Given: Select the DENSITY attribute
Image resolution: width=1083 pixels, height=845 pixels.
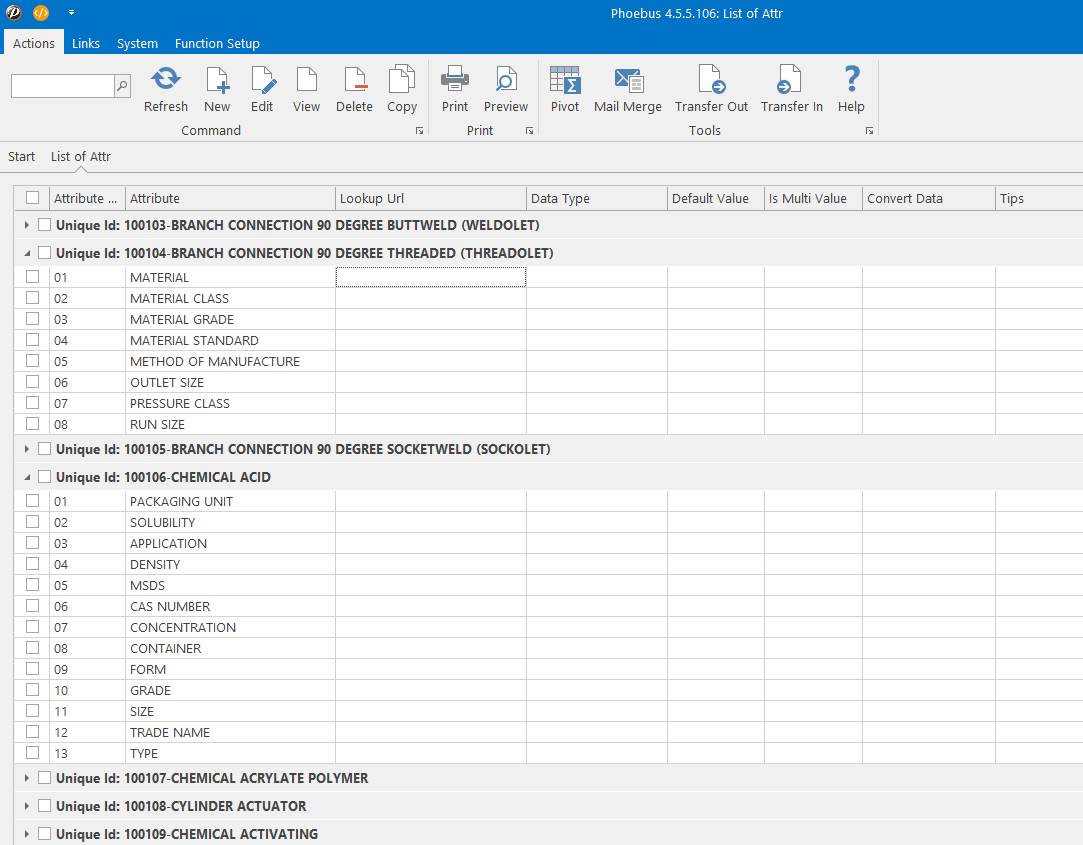Looking at the screenshot, I should point(155,564).
